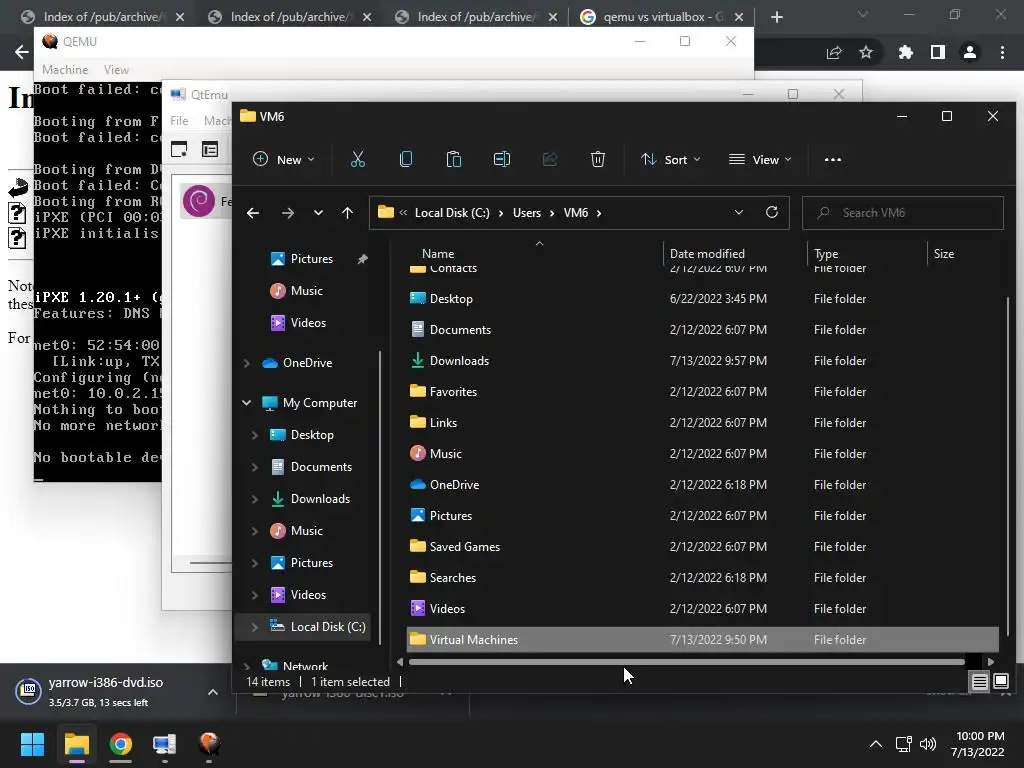Click the Delete trash icon in Explorer
The image size is (1024, 768).
click(598, 159)
